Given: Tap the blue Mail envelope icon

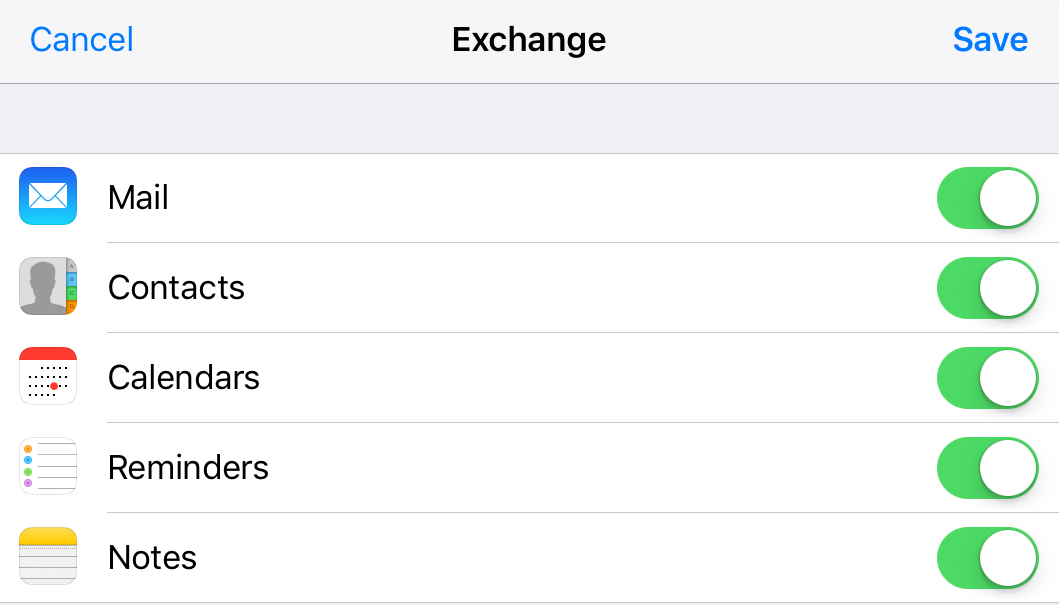Looking at the screenshot, I should [48, 196].
